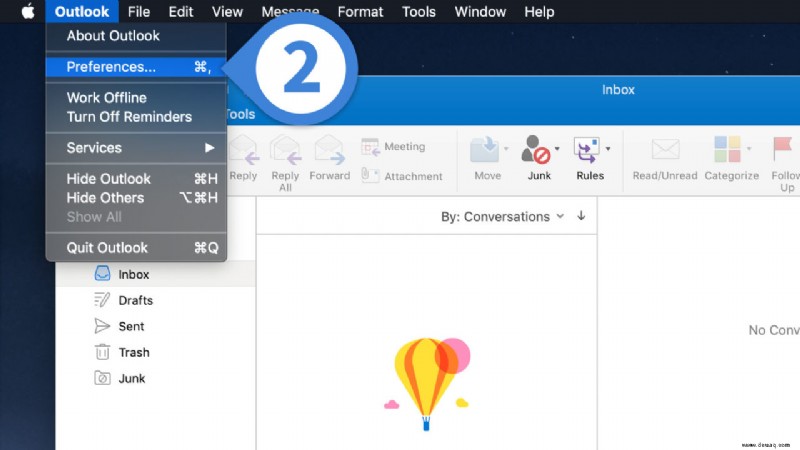
Task: Click the Outlook menu bar item
Action: click(x=82, y=11)
